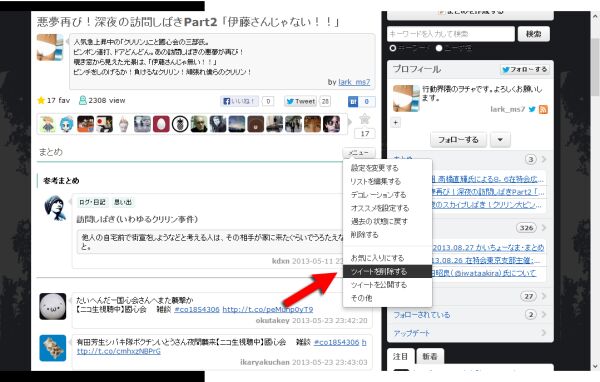
Task: Click the plus icon under profile picture
Action: point(396,122)
